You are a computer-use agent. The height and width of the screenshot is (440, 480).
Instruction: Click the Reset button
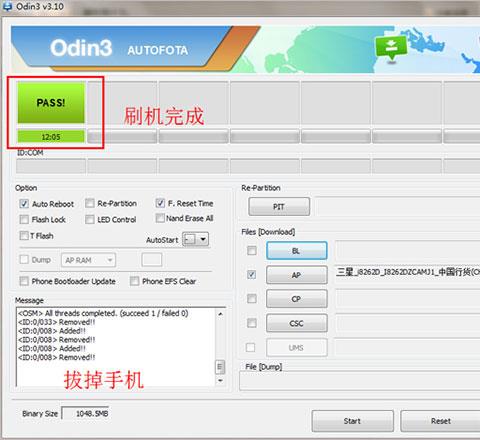(x=440, y=421)
